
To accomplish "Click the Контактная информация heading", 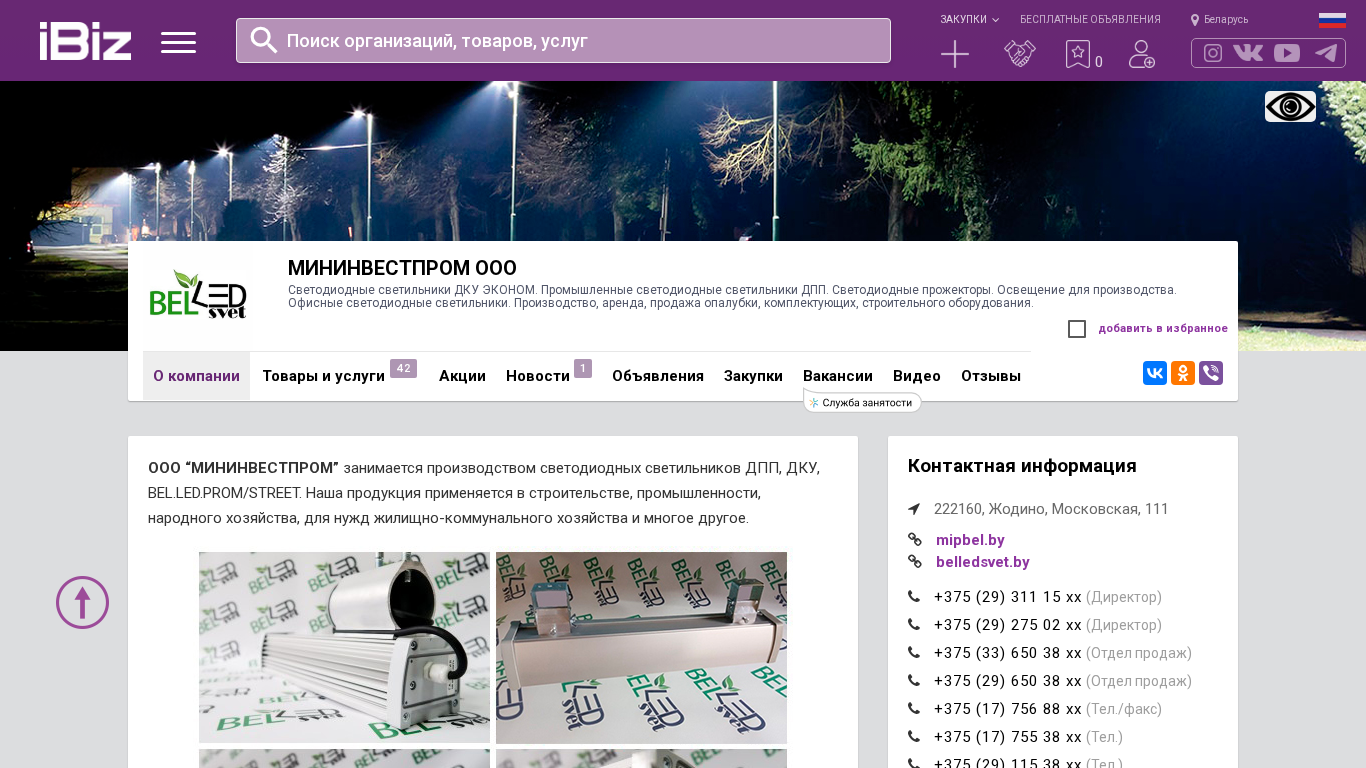I will 1022,466.
